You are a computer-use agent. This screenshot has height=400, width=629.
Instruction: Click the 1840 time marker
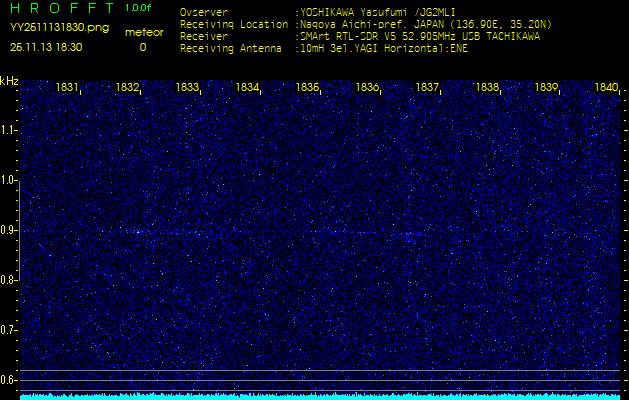606,88
